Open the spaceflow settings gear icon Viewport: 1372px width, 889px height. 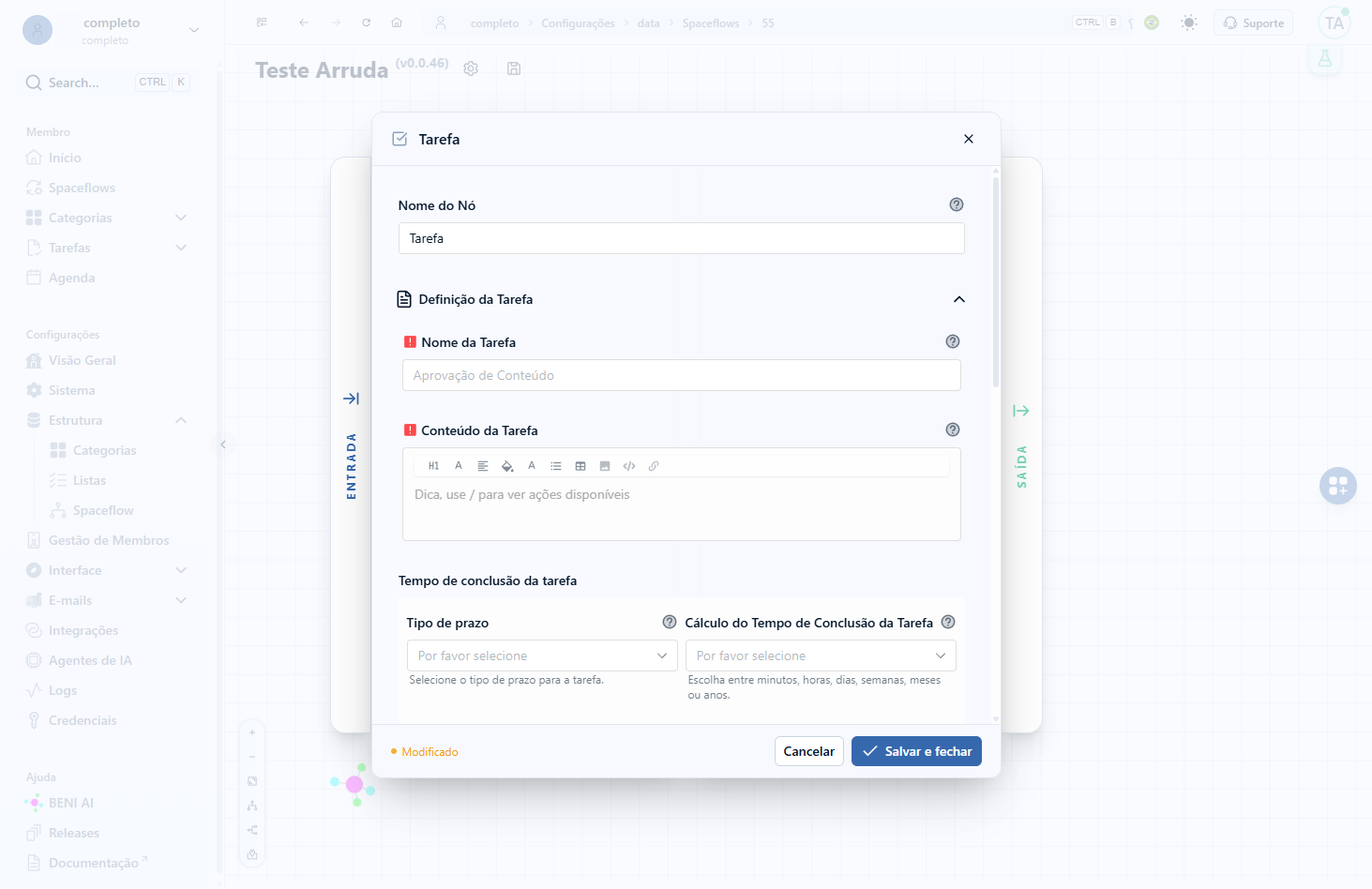coord(471,68)
